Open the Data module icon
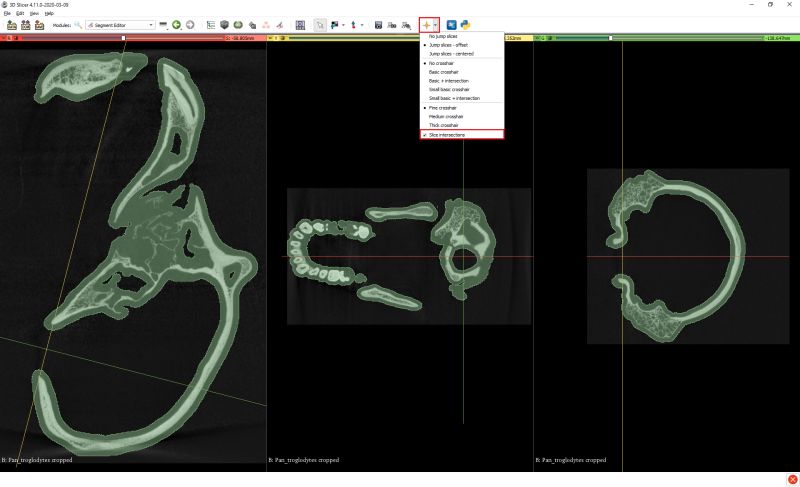Viewport: 800px width, 487px height. (x=211, y=24)
